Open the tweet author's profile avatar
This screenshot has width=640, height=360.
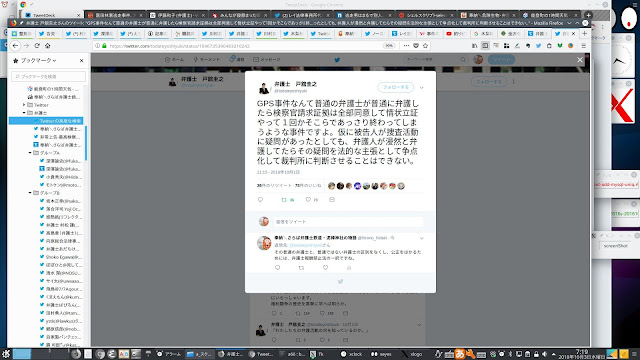coord(264,87)
